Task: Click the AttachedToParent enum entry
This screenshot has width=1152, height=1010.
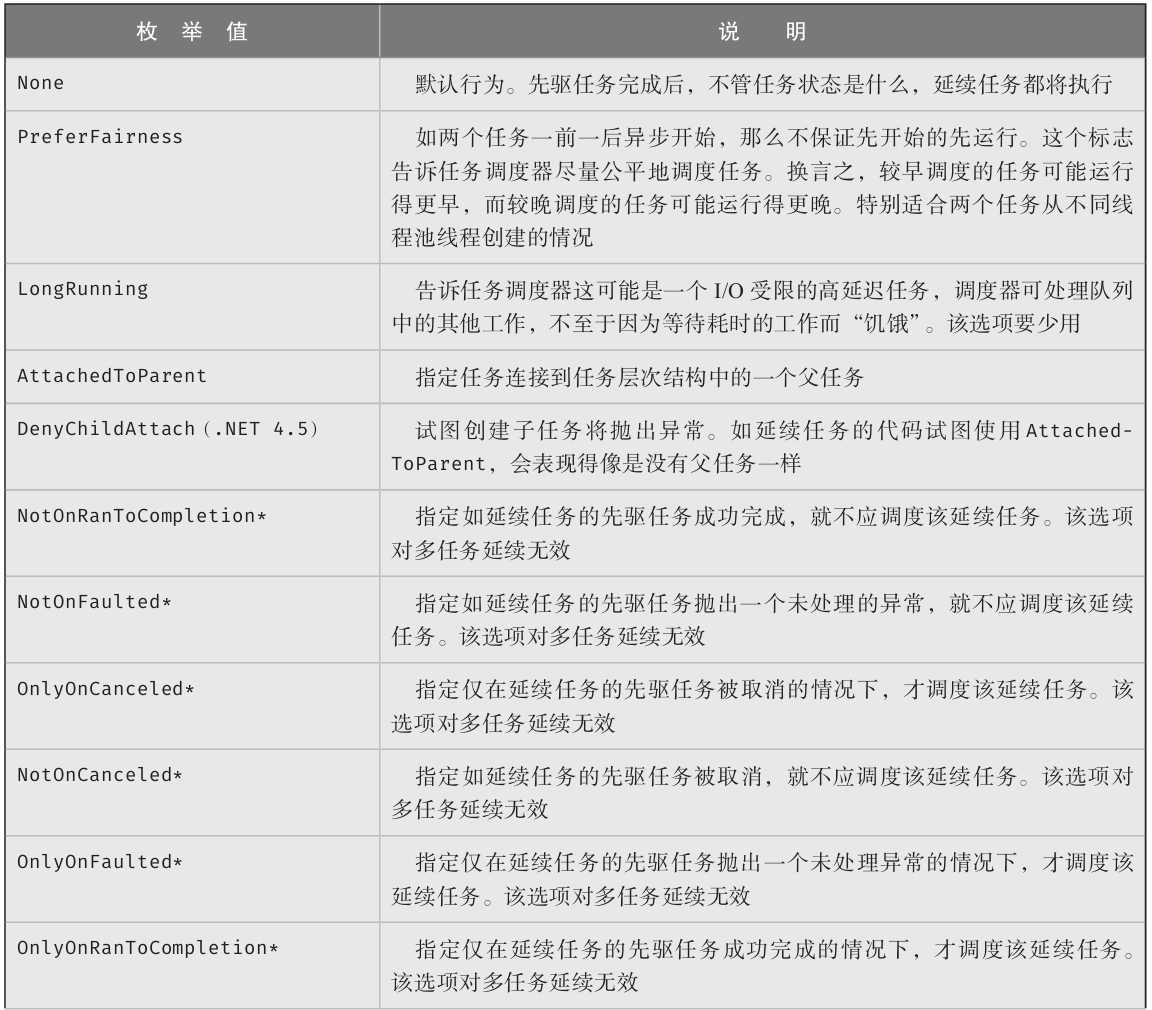Action: (x=112, y=376)
